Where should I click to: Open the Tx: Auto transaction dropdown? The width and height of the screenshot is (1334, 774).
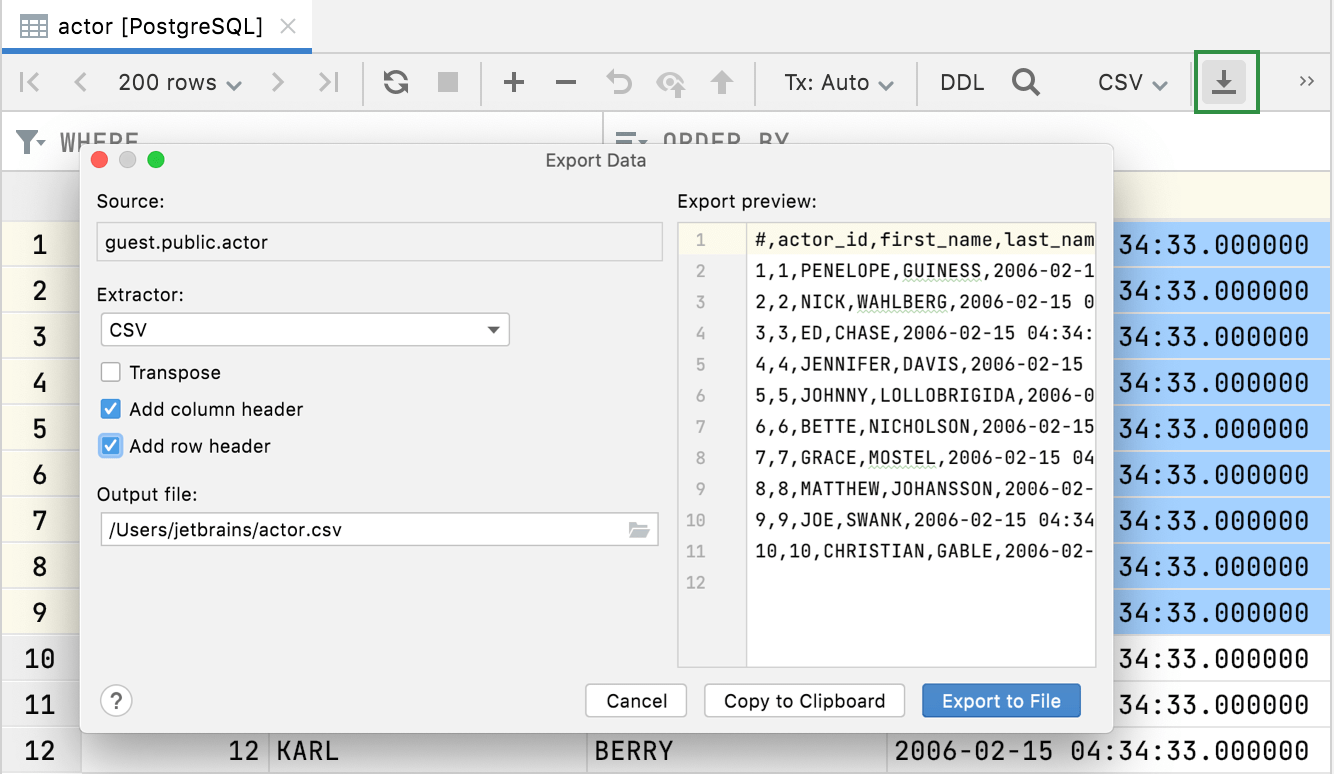point(836,82)
